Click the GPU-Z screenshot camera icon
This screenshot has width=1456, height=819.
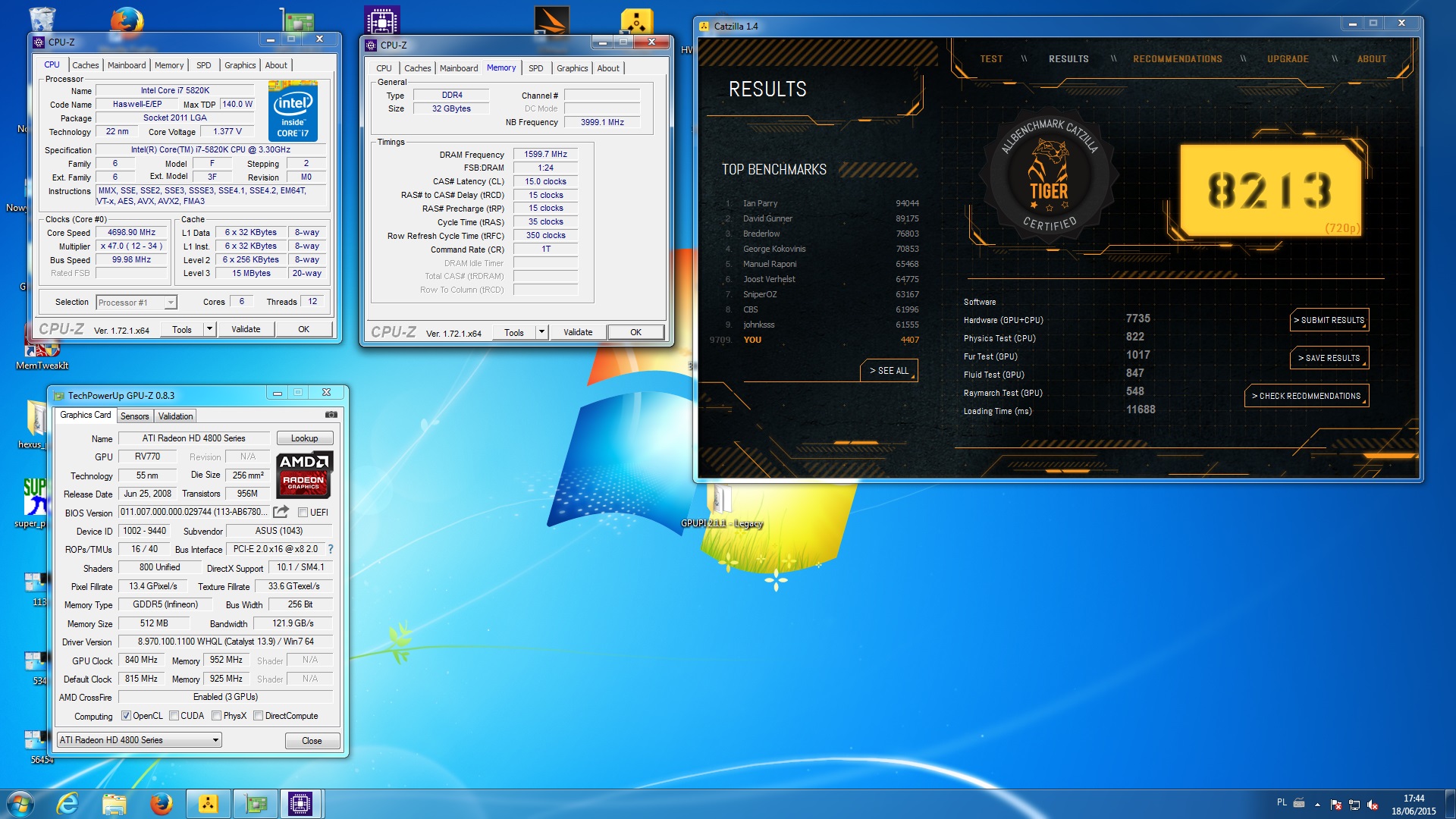(x=331, y=415)
